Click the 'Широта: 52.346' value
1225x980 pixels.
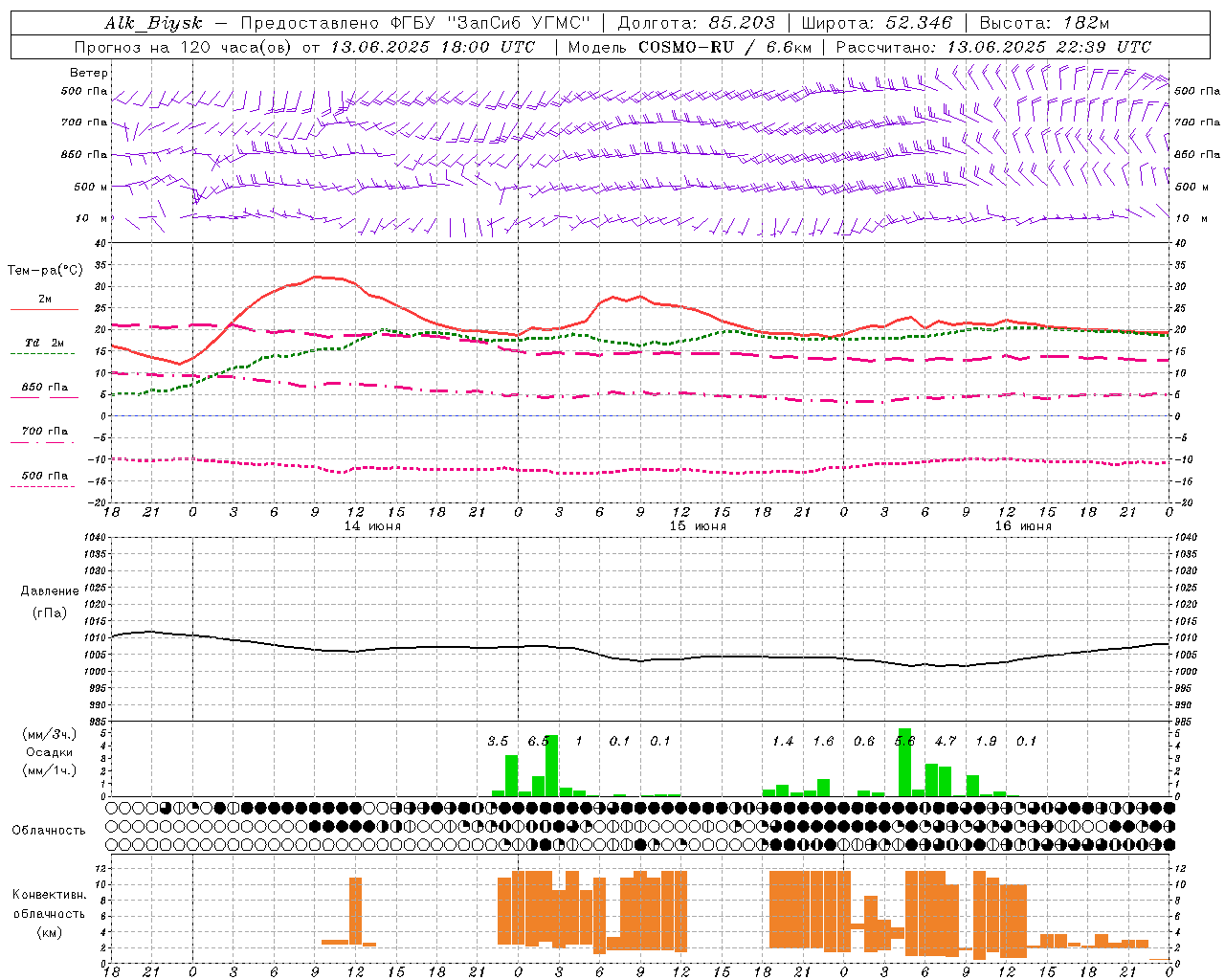coord(877,24)
